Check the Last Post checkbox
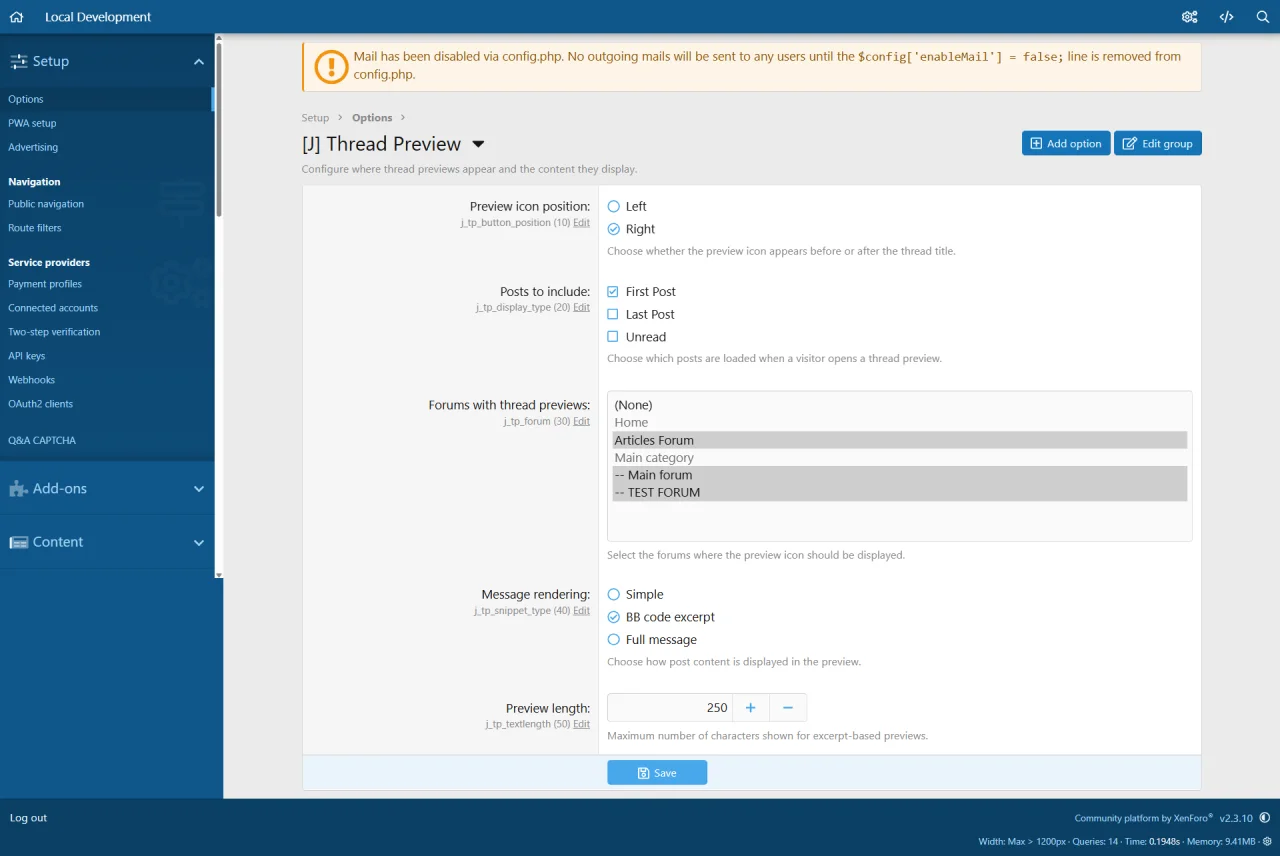 [613, 314]
